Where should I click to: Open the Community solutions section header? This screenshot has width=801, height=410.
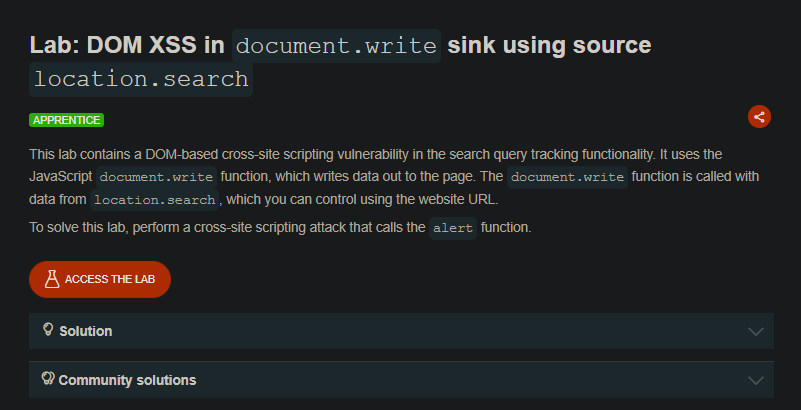click(x=401, y=380)
